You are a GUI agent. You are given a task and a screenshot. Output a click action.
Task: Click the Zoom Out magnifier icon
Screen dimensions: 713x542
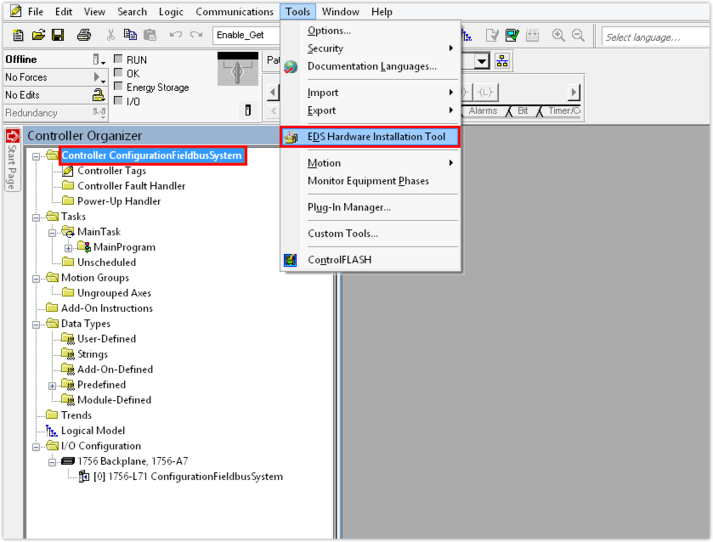point(578,36)
